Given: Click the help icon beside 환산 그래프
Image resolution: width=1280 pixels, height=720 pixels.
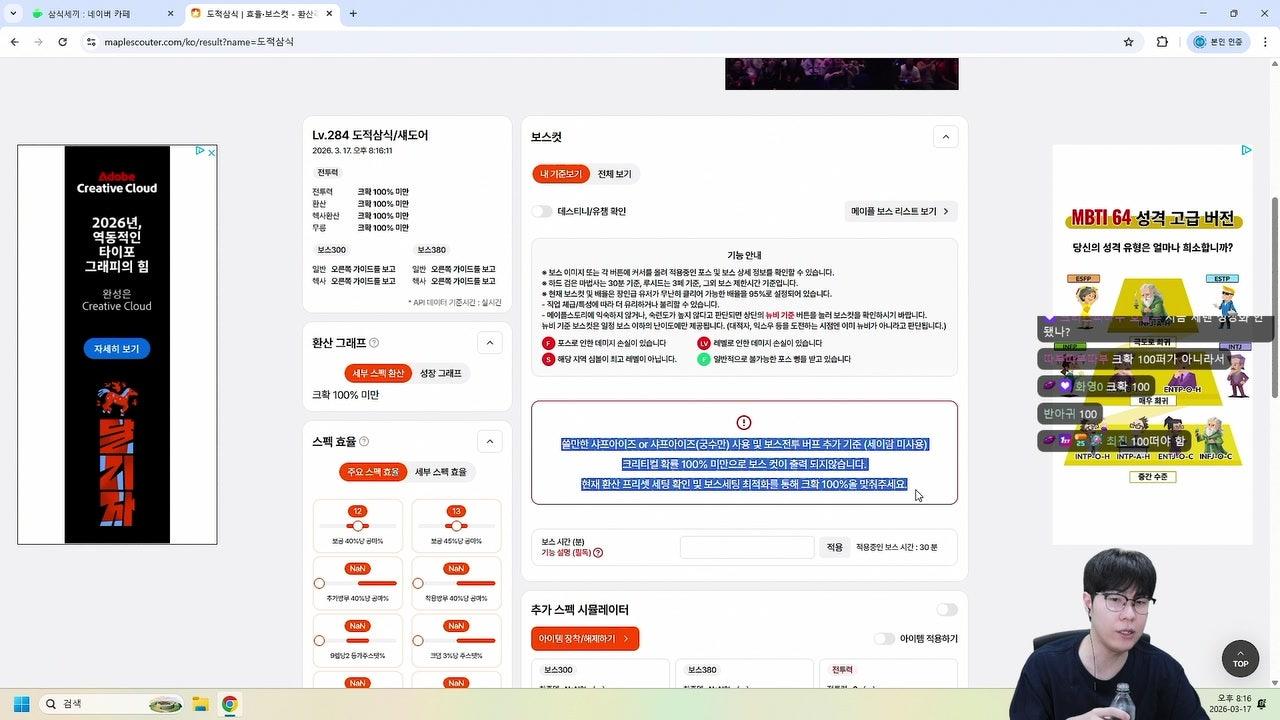Looking at the screenshot, I should (x=374, y=343).
